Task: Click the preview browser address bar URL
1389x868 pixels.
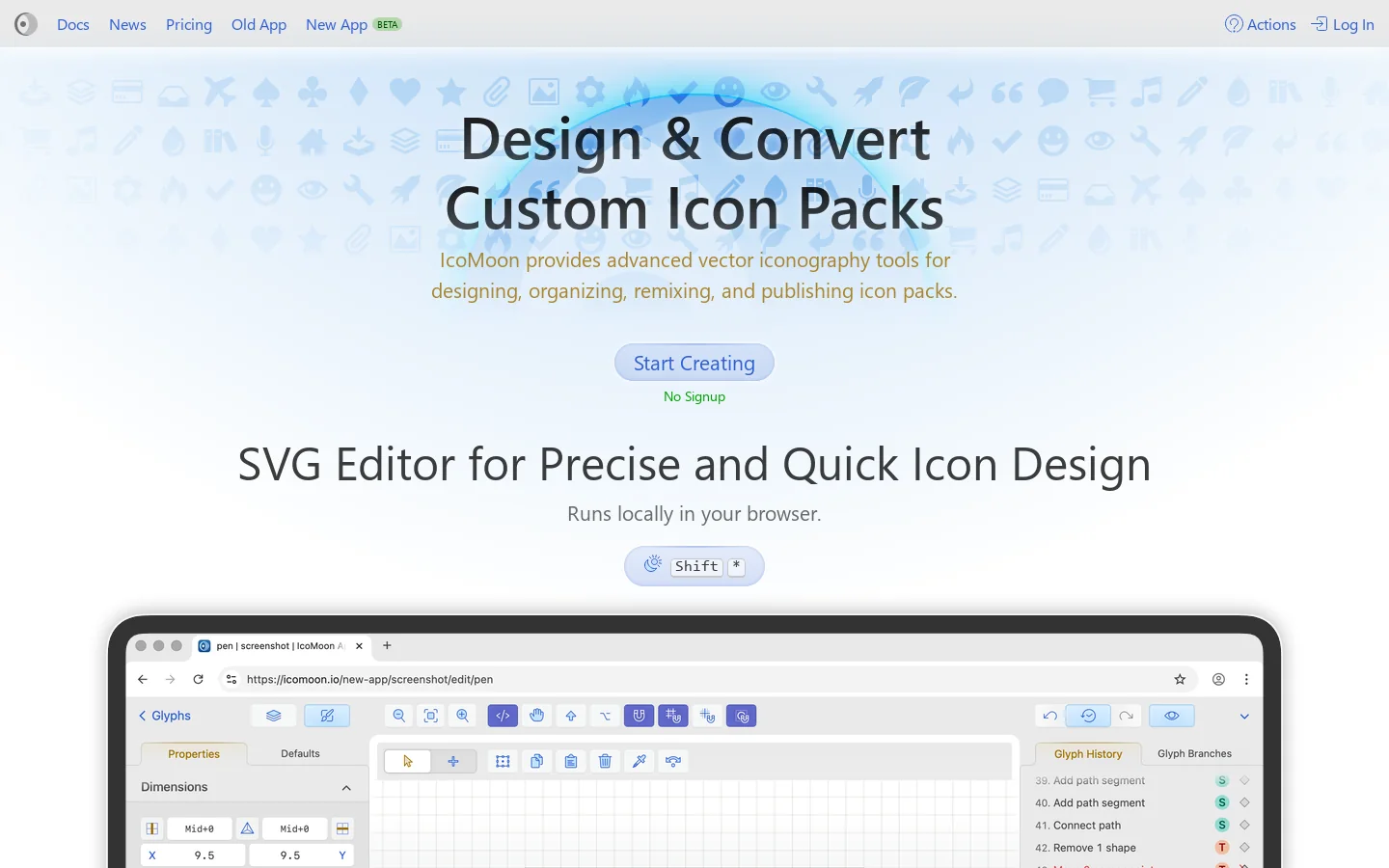Action: pyautogui.click(x=369, y=679)
